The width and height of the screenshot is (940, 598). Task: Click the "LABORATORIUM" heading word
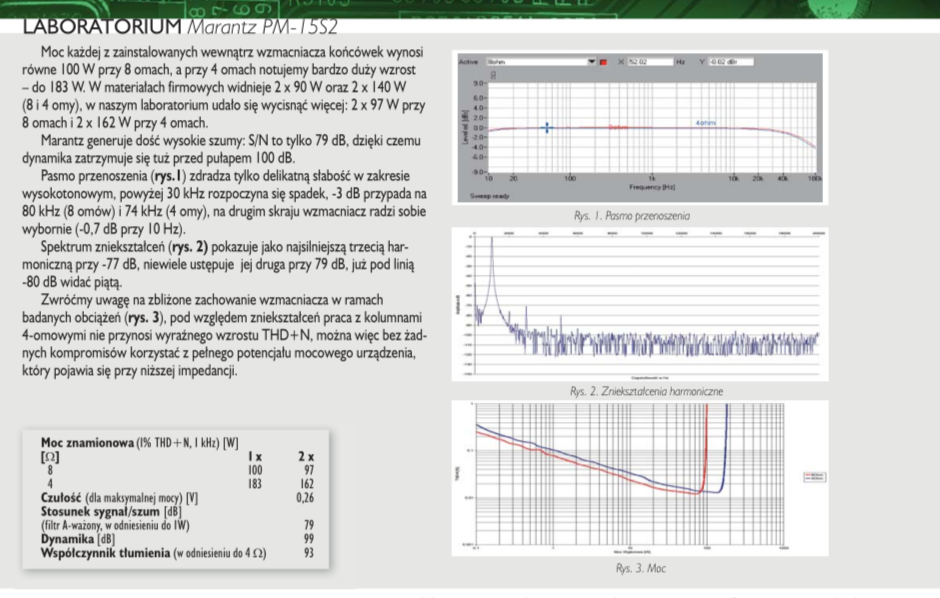pos(102,26)
